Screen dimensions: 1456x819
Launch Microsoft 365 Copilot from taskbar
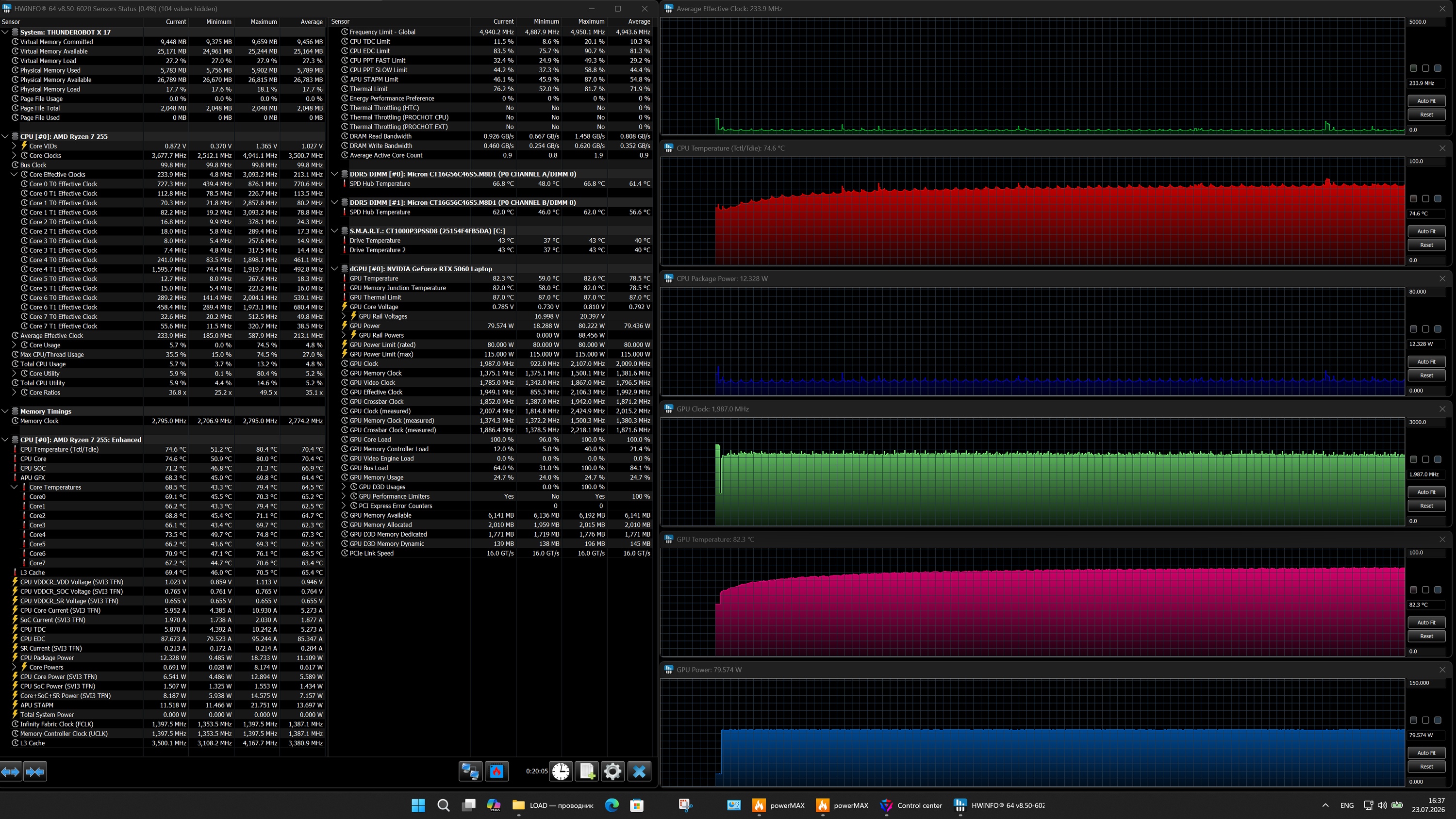494,805
